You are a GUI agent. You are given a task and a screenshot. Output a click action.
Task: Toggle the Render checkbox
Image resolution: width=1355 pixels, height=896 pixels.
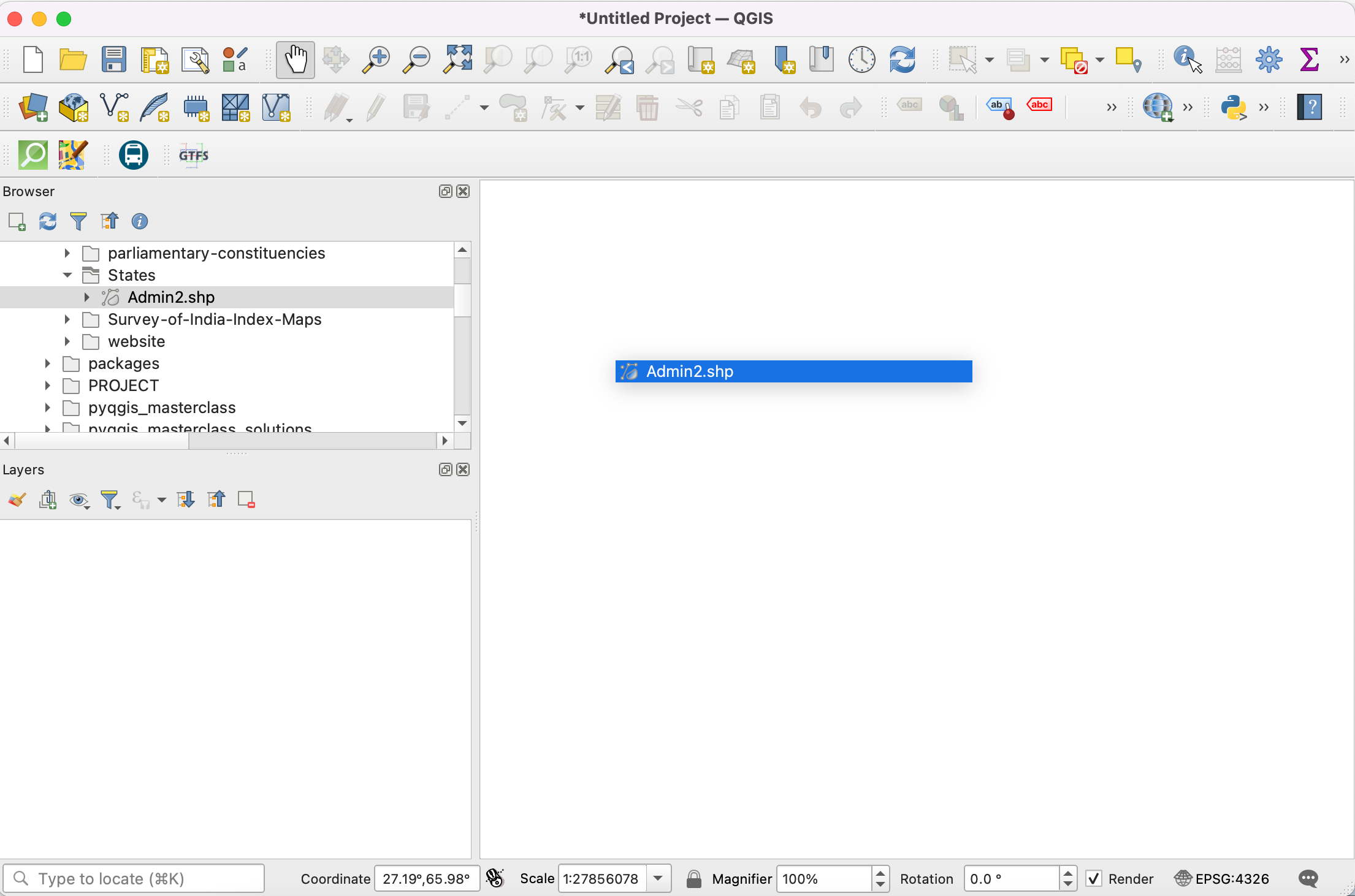tap(1094, 879)
